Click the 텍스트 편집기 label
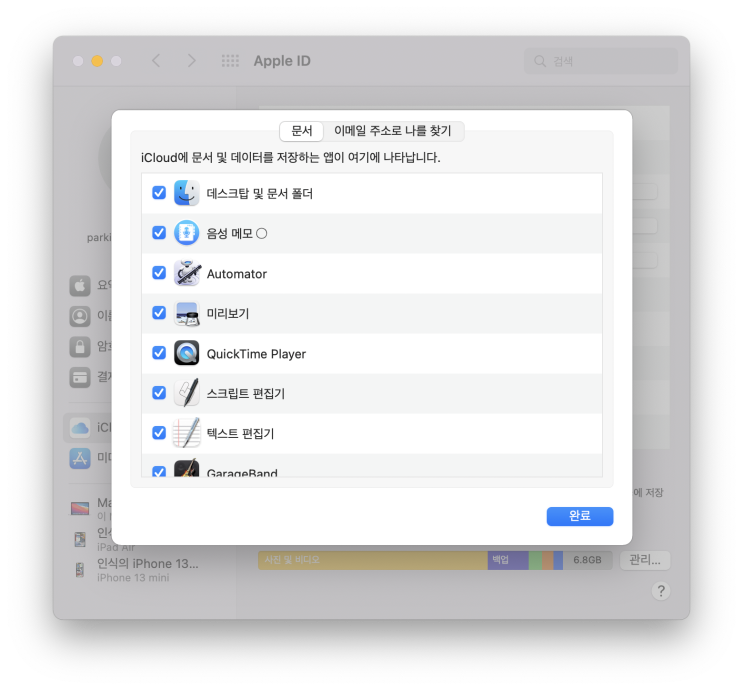743x690 pixels. click(240, 434)
